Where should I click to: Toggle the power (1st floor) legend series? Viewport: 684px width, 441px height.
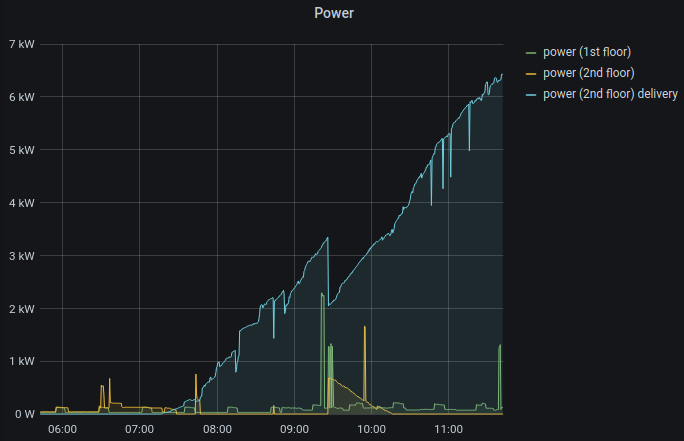click(586, 52)
